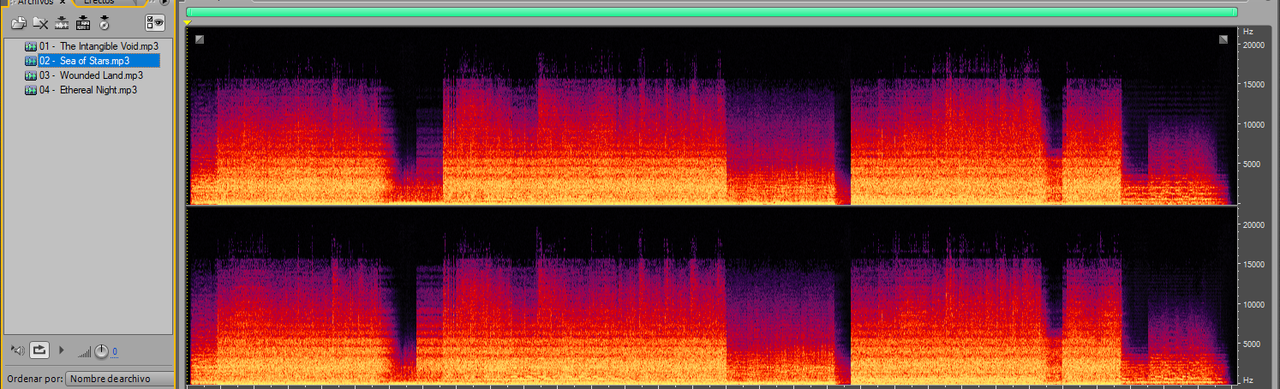The width and height of the screenshot is (1280, 389).
Task: Open the panel menu round arrow button
Action: click(x=165, y=2)
